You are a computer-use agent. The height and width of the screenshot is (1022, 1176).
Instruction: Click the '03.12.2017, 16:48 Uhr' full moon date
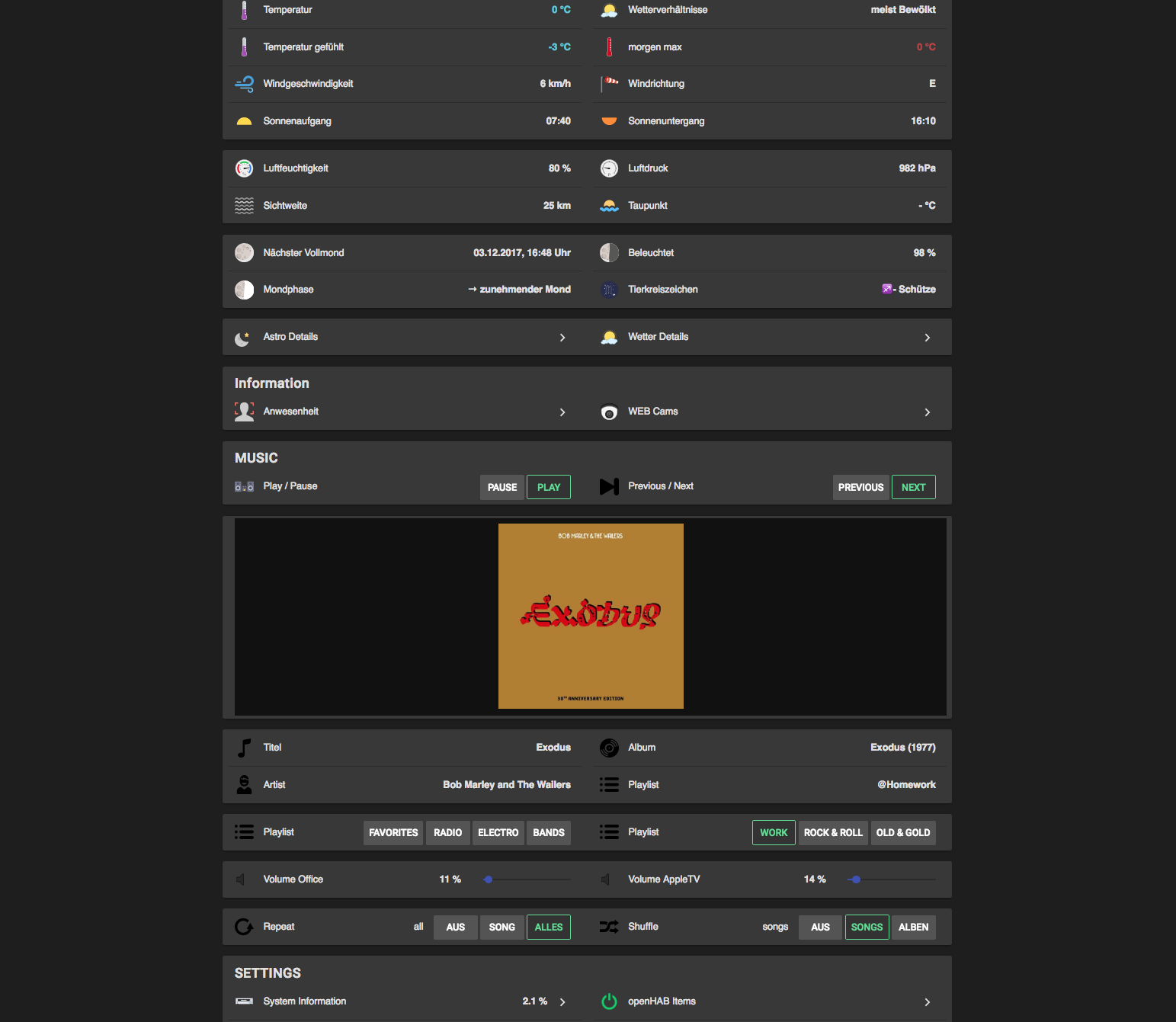point(522,253)
